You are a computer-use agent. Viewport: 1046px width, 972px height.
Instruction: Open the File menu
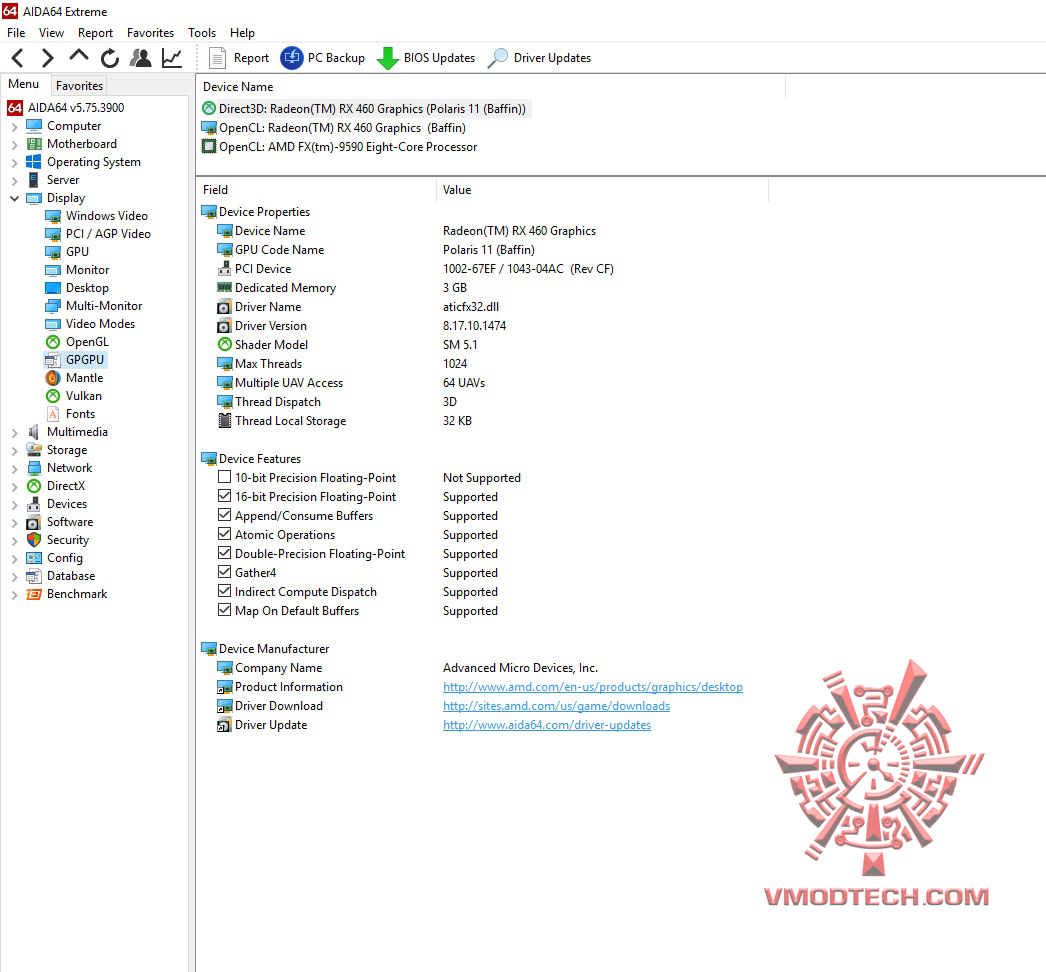click(x=16, y=33)
